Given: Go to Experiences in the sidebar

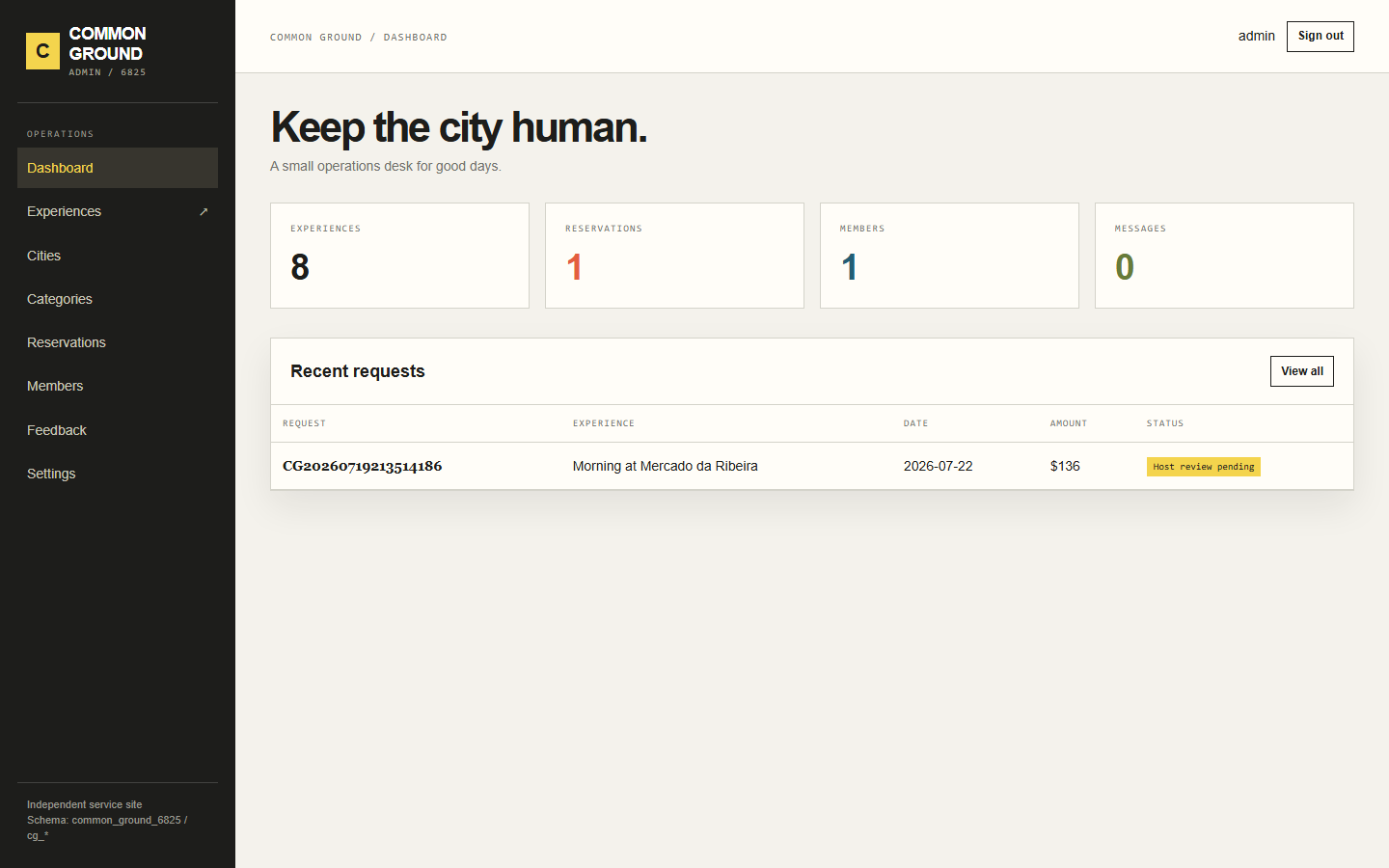Looking at the screenshot, I should point(118,212).
